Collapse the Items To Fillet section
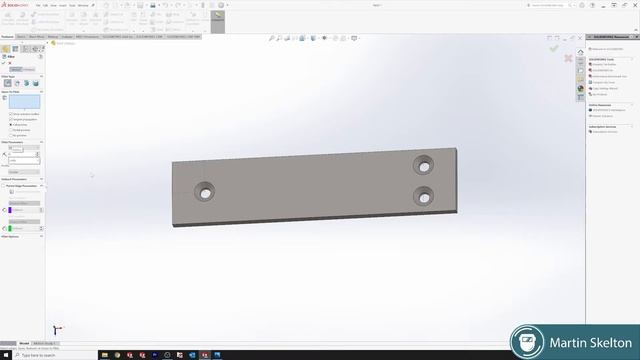The width and height of the screenshot is (640, 360). coord(41,92)
